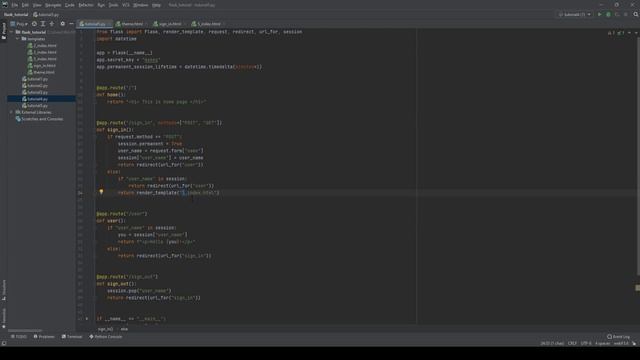Open Project panel settings gear

click(62, 24)
